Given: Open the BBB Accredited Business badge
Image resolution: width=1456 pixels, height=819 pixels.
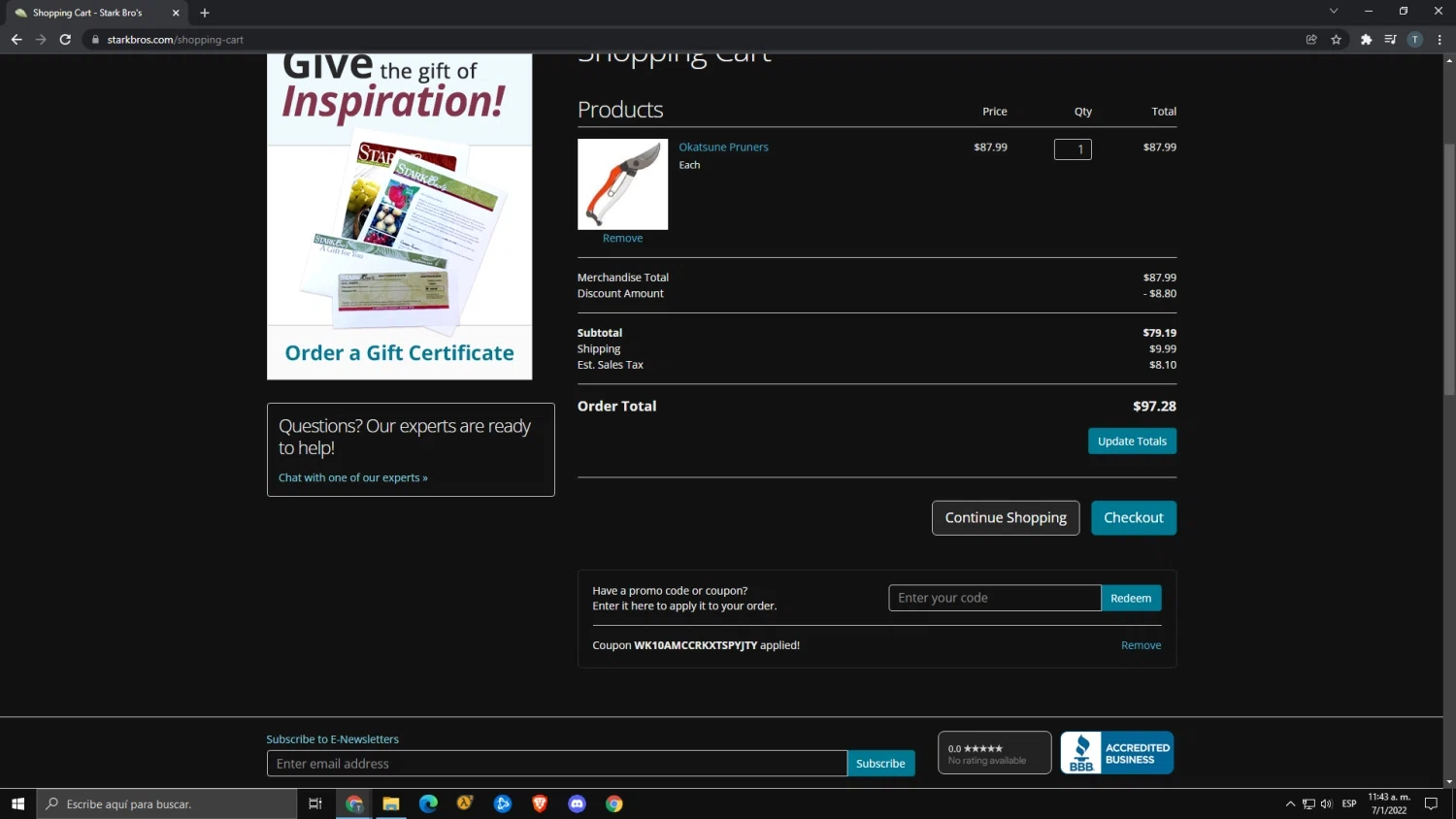Looking at the screenshot, I should pos(1116,753).
